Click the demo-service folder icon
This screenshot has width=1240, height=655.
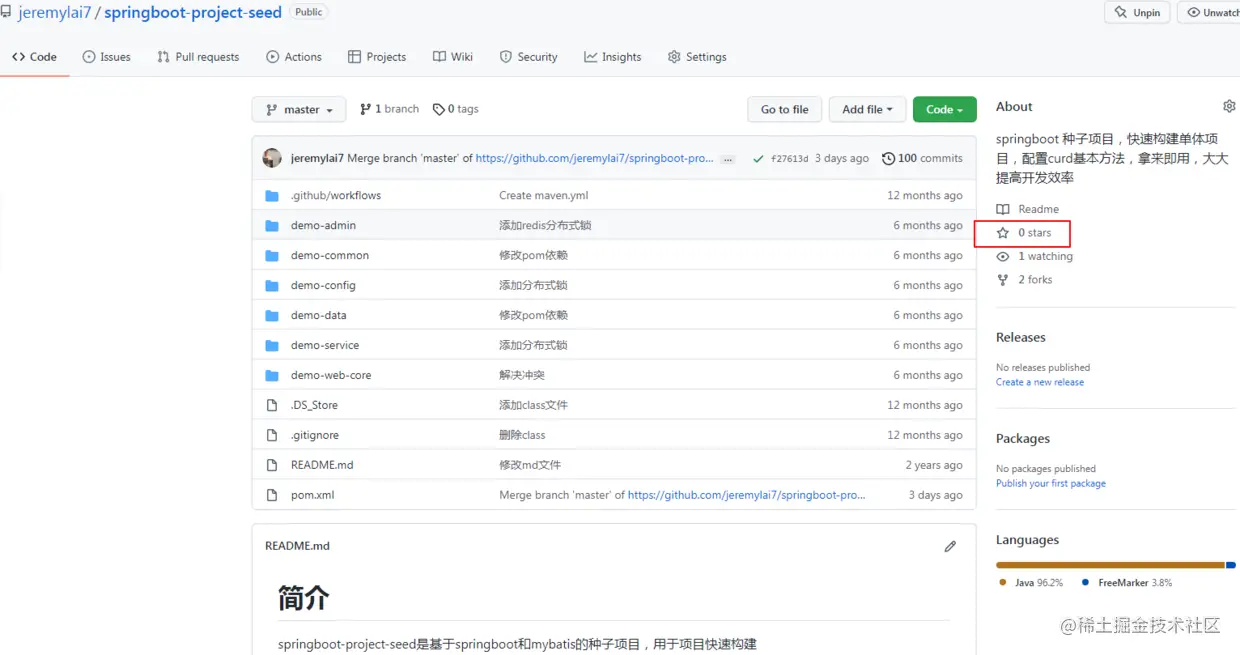click(x=272, y=345)
